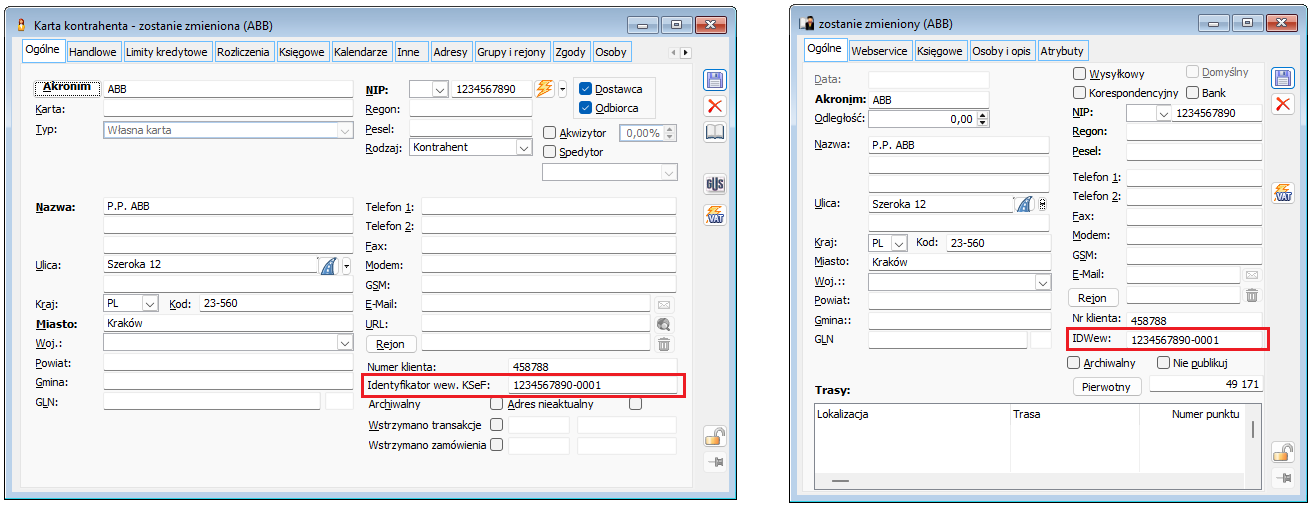Expand the arrow next to the lightning icon
The width and height of the screenshot is (1310, 506).
tap(562, 88)
